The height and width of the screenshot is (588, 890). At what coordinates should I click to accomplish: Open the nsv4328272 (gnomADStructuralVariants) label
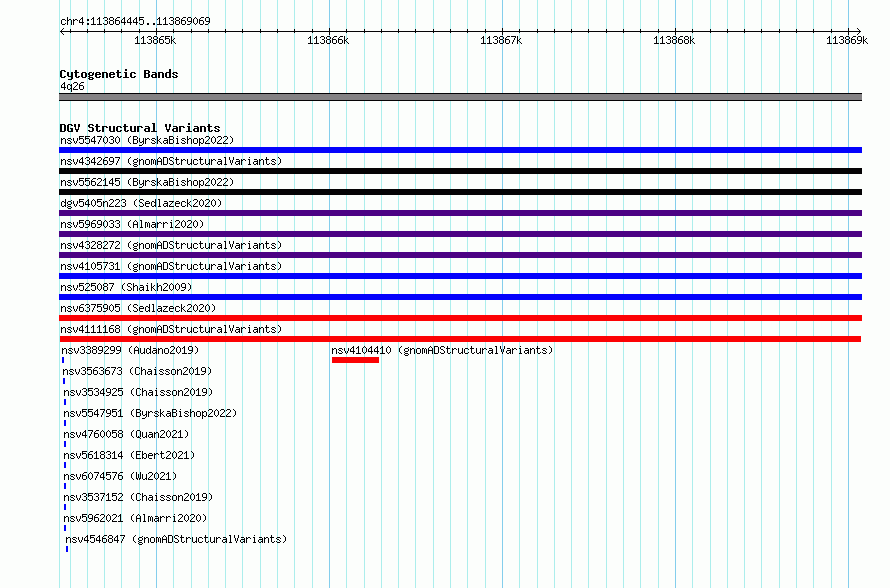pyautogui.click(x=171, y=245)
